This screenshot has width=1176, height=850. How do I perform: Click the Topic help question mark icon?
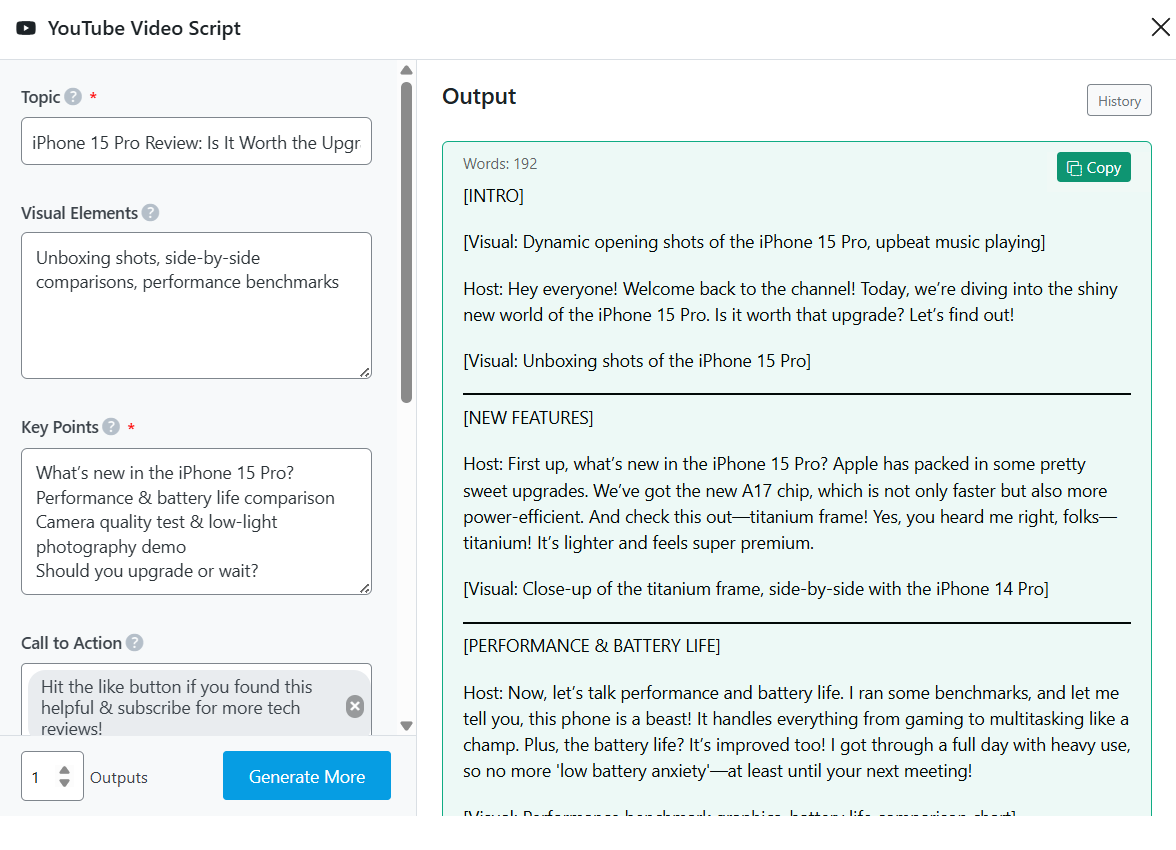pos(73,97)
